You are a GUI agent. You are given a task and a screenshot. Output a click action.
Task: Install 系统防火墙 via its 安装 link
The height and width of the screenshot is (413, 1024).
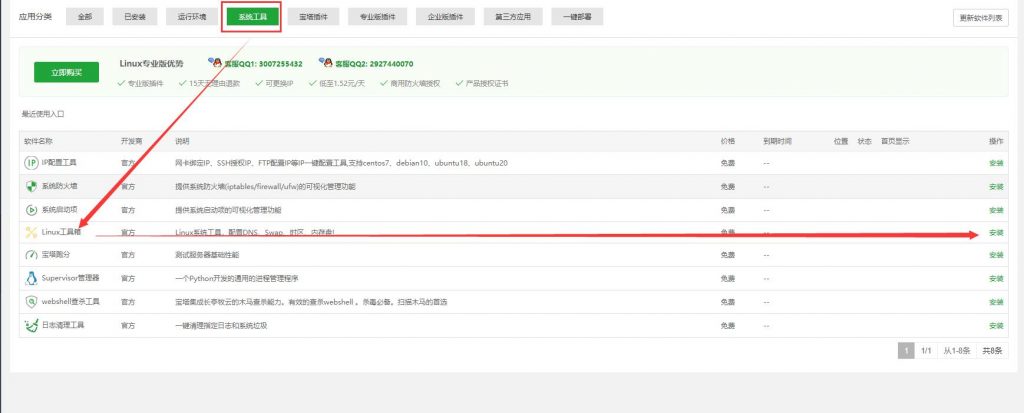996,187
